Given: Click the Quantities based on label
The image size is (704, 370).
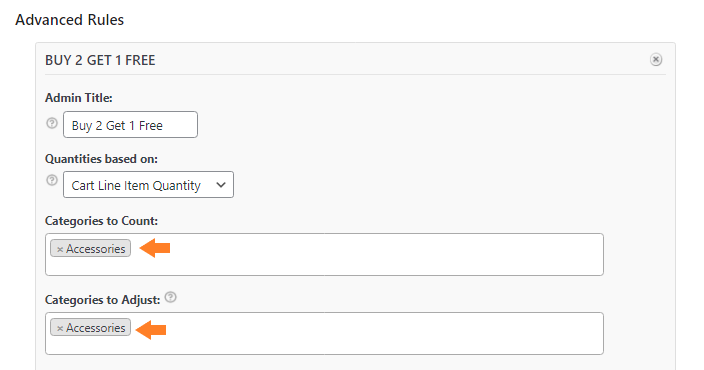Looking at the screenshot, I should pos(101,159).
